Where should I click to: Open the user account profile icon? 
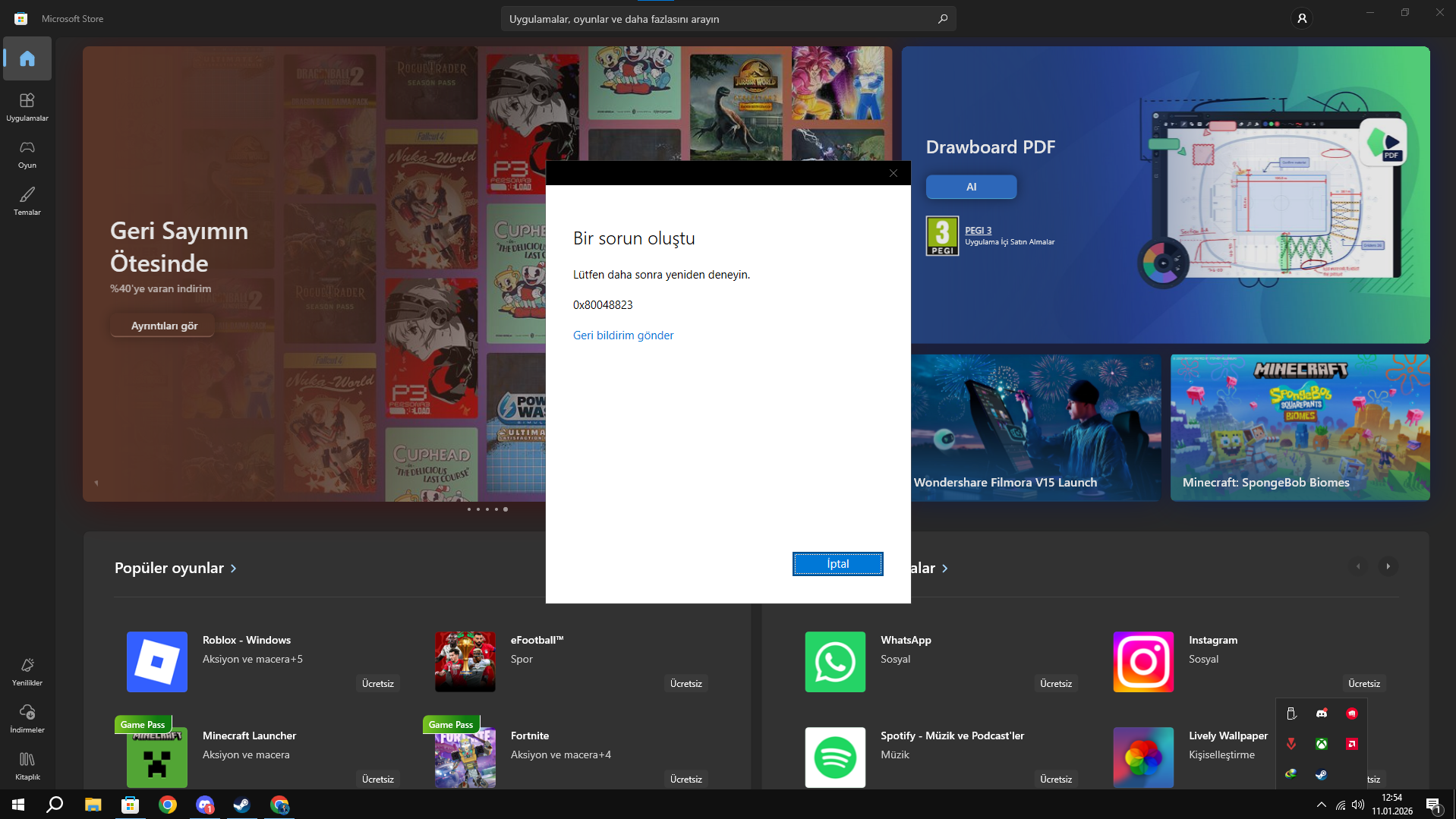tap(1302, 18)
